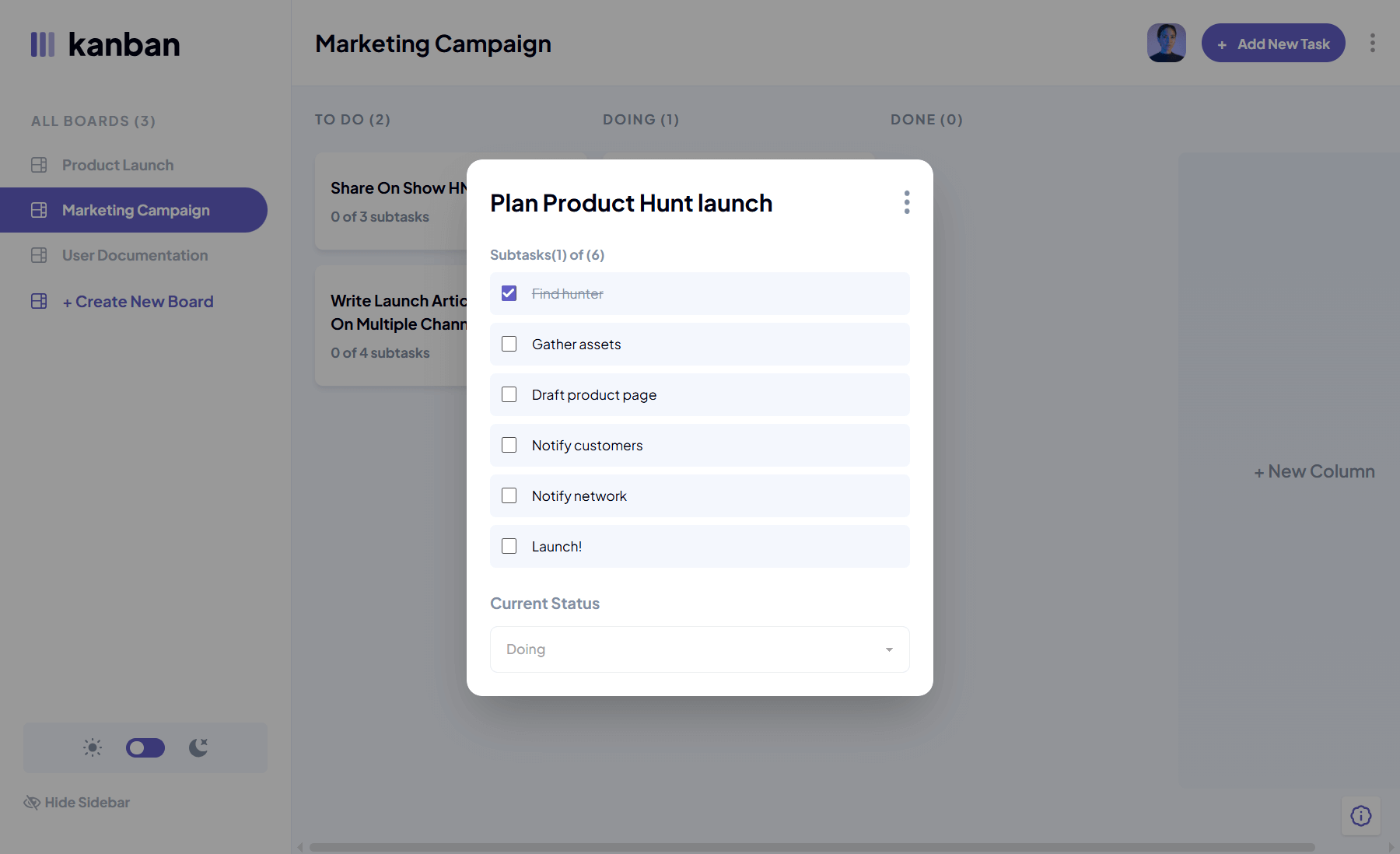The width and height of the screenshot is (1400, 854).
Task: Click Create New Board
Action: 137,301
